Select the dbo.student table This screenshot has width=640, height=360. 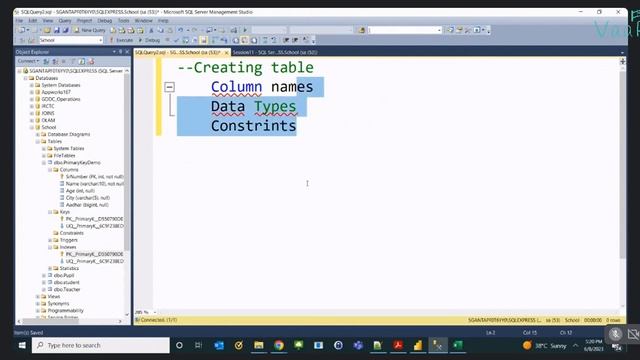67,282
